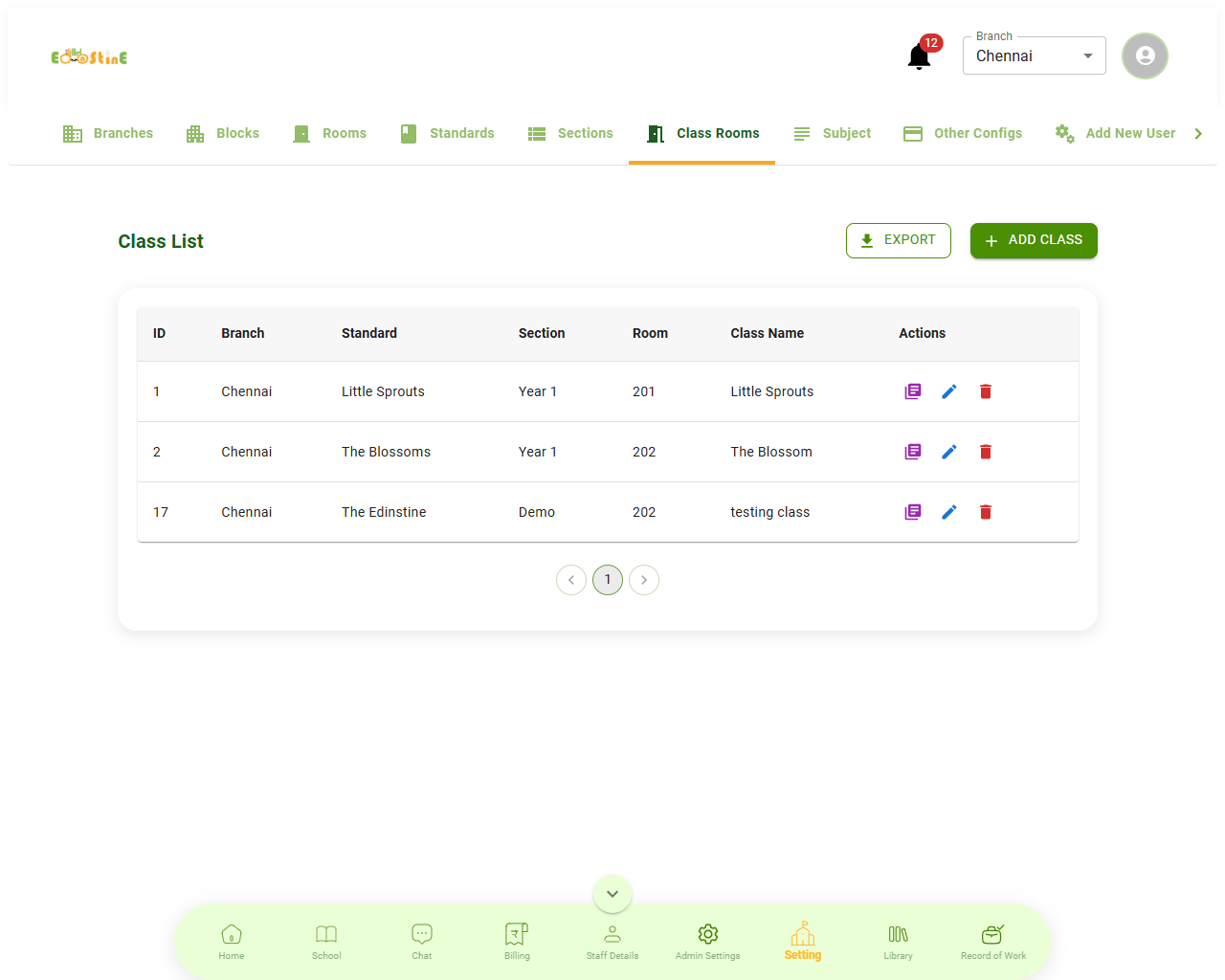The height and width of the screenshot is (980, 1225).
Task: Click the Standard column header
Action: click(x=369, y=333)
